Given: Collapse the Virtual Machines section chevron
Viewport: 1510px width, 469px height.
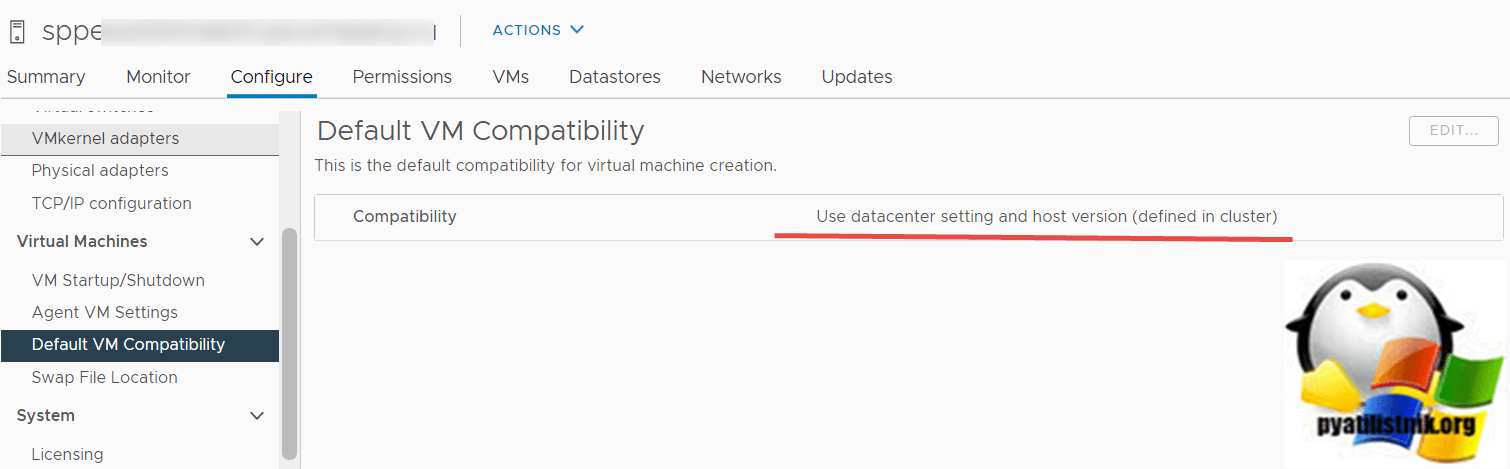Looking at the screenshot, I should [257, 242].
